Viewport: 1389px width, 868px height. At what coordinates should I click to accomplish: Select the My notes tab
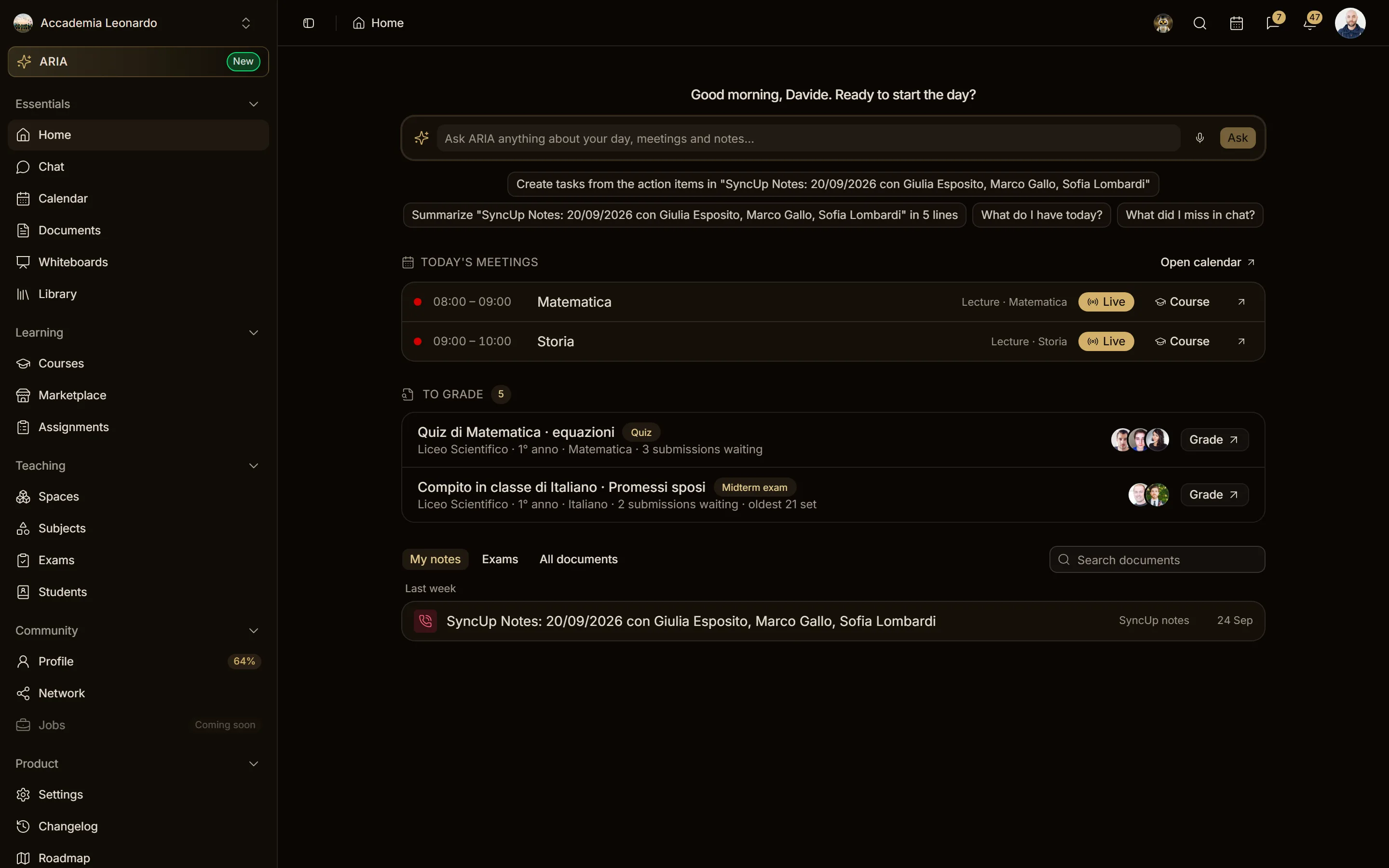pyautogui.click(x=435, y=559)
